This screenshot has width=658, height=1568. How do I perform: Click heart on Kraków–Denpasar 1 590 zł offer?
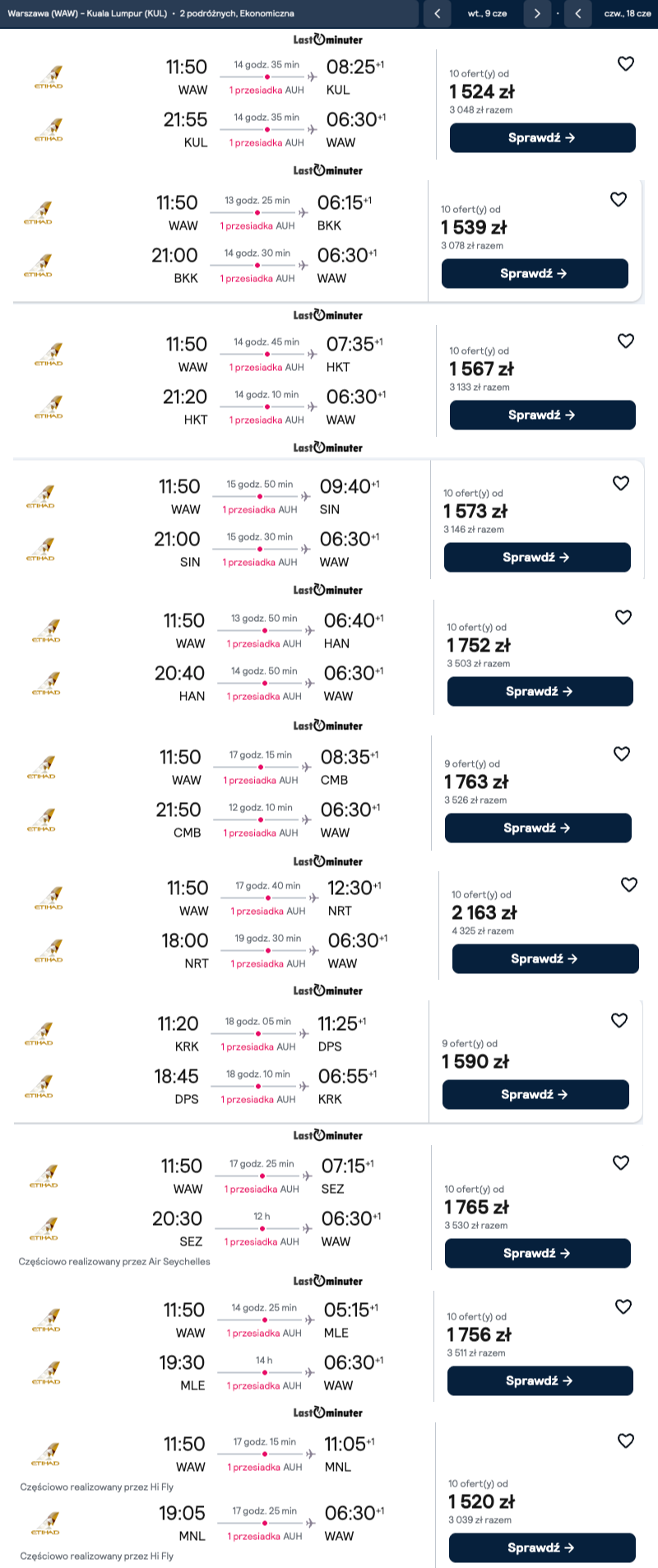pos(619,1021)
